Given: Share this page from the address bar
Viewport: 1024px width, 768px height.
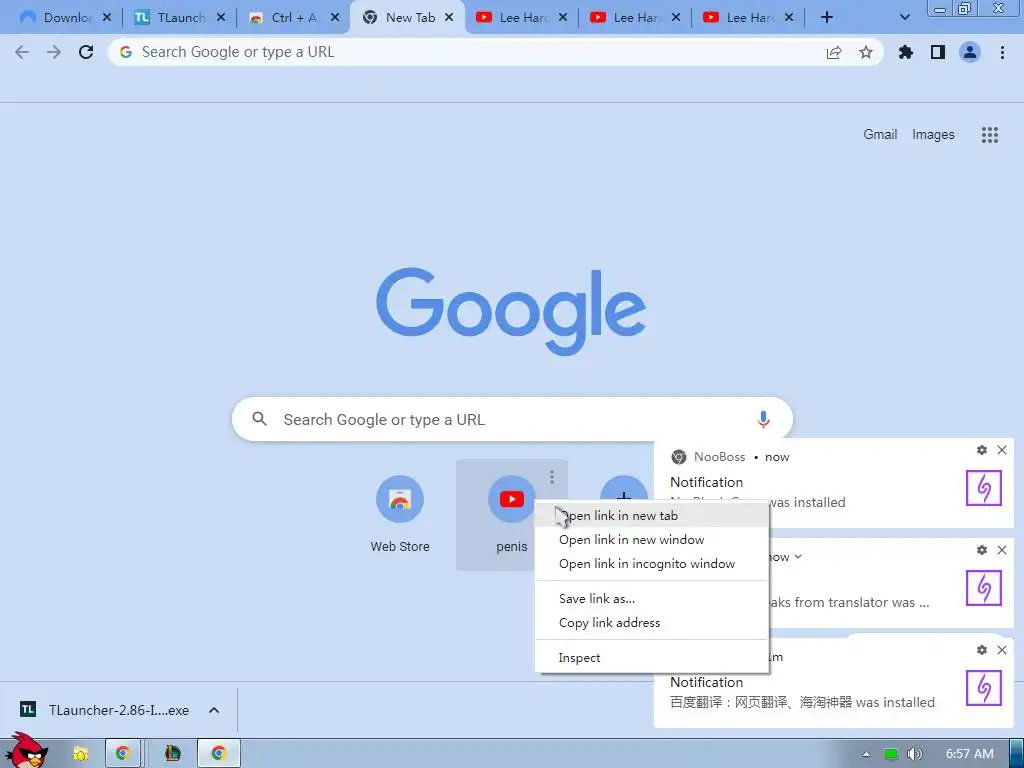Looking at the screenshot, I should (834, 52).
